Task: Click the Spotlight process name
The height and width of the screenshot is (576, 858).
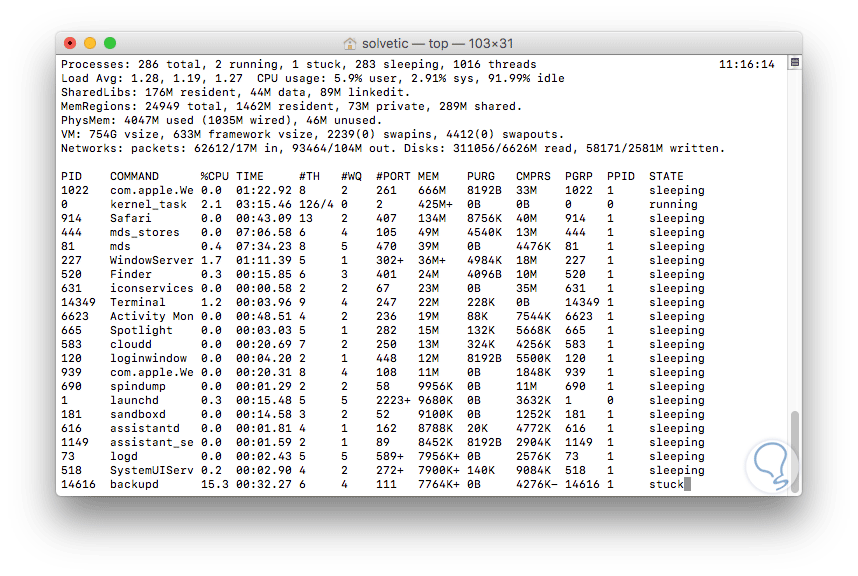Action: click(x=141, y=330)
